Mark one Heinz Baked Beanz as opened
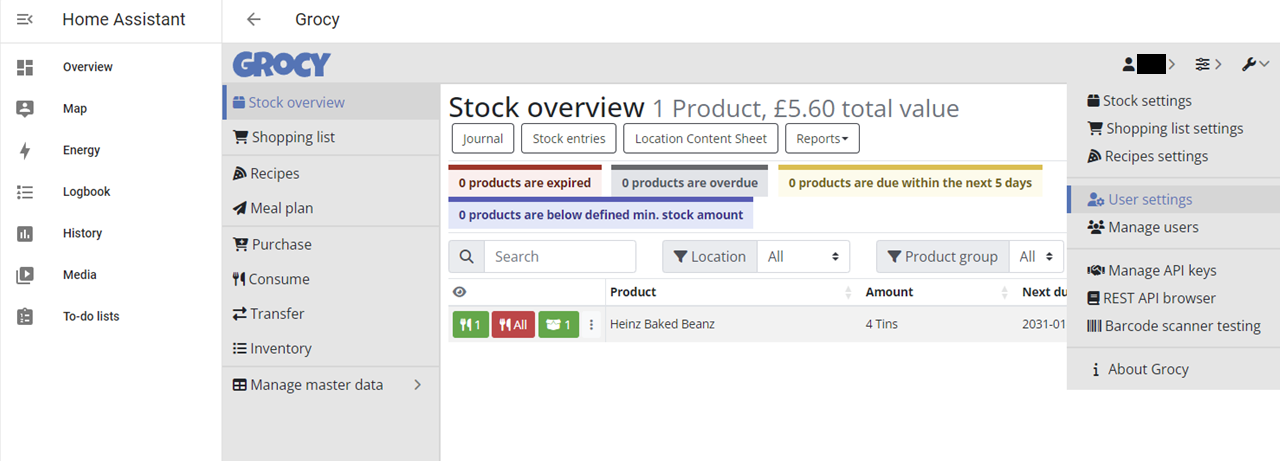The width and height of the screenshot is (1280, 461). (x=559, y=325)
